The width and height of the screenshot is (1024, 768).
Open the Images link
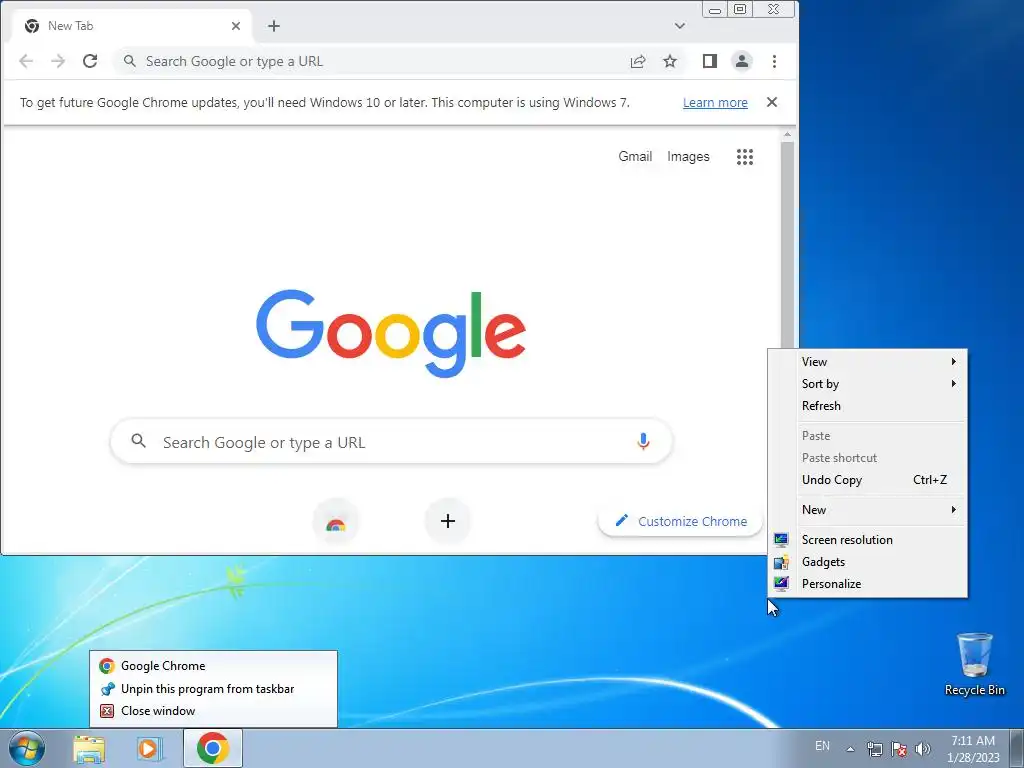[688, 157]
